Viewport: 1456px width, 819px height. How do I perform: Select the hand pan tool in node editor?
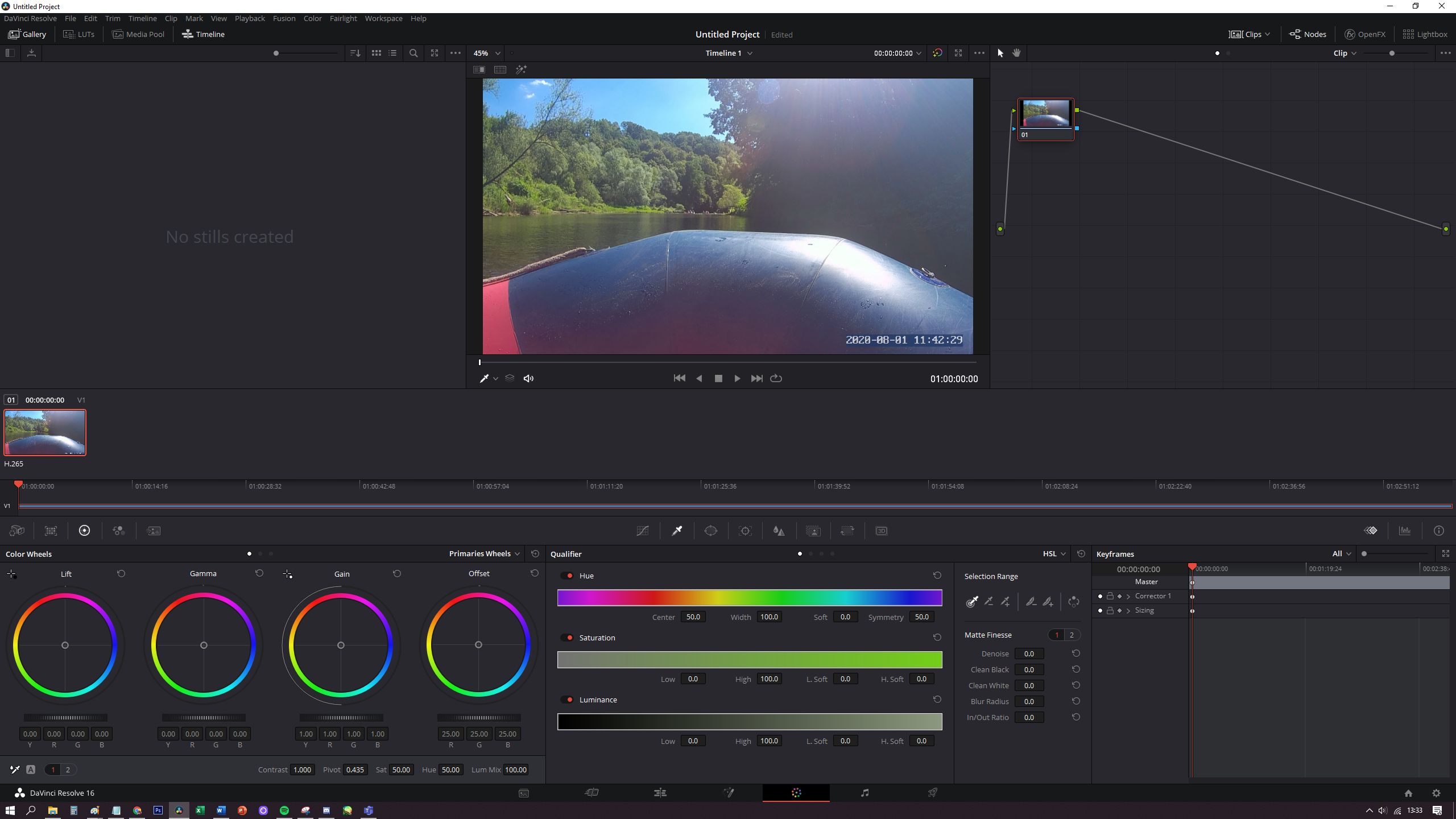(1016, 53)
